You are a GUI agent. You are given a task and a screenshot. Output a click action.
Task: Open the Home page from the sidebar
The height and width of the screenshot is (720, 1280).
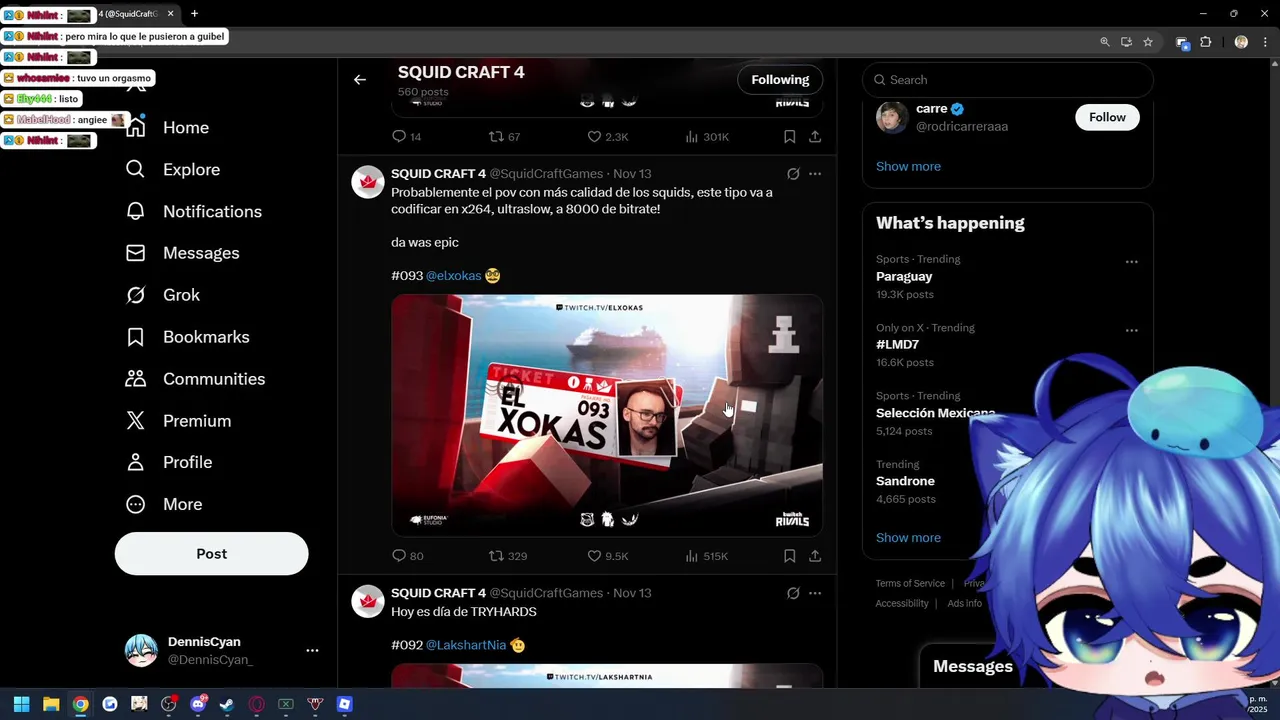[167, 128]
